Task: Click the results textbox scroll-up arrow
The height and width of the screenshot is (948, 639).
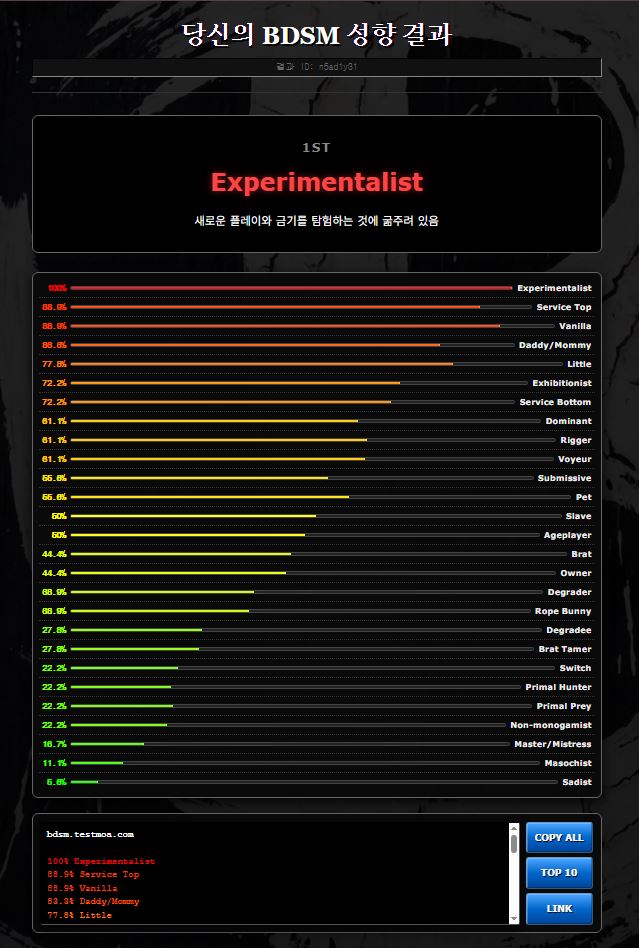Action: click(x=514, y=828)
